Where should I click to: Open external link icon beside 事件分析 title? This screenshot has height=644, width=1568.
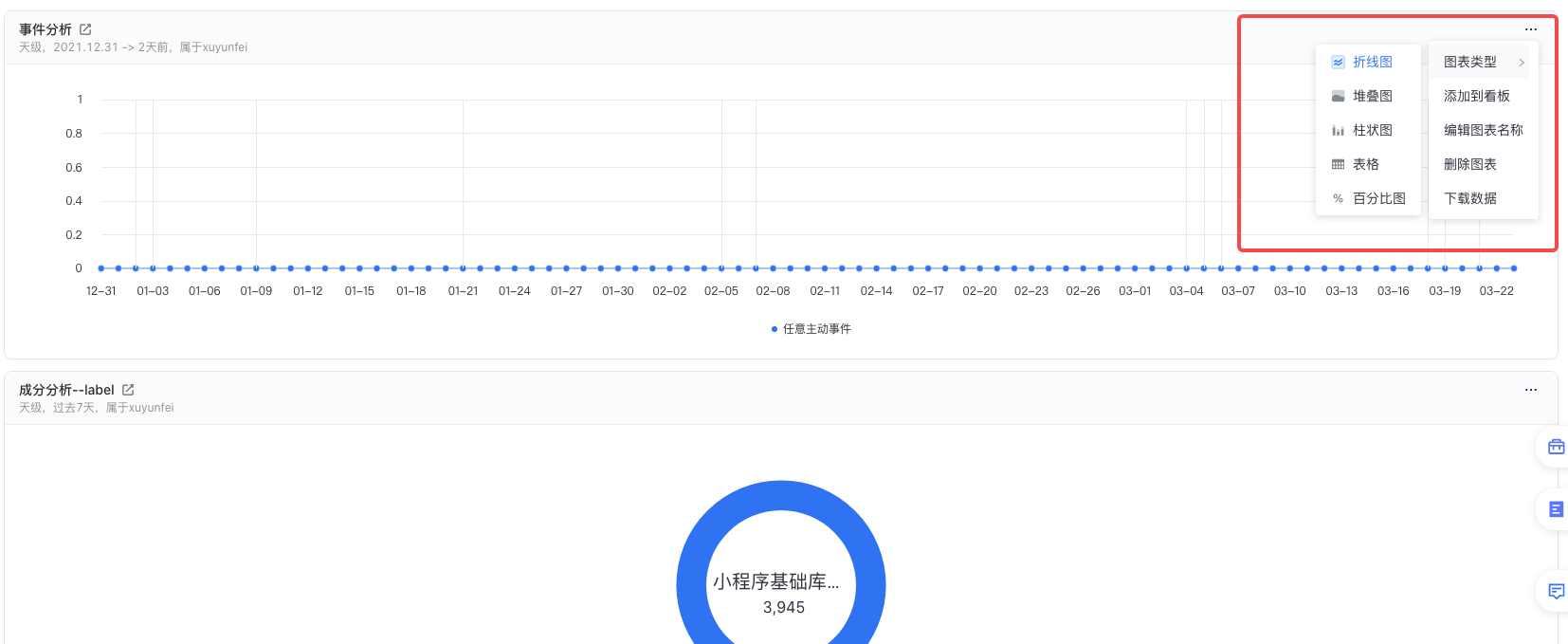[x=85, y=29]
